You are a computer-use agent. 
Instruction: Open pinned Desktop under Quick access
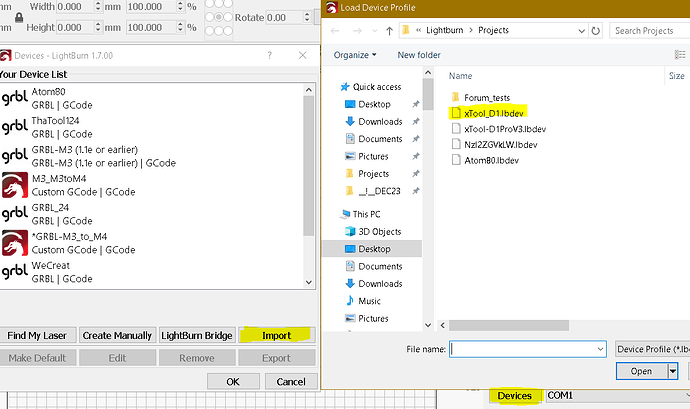374,104
